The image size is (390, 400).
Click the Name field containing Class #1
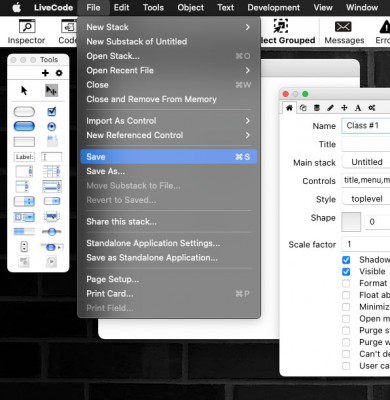(366, 126)
